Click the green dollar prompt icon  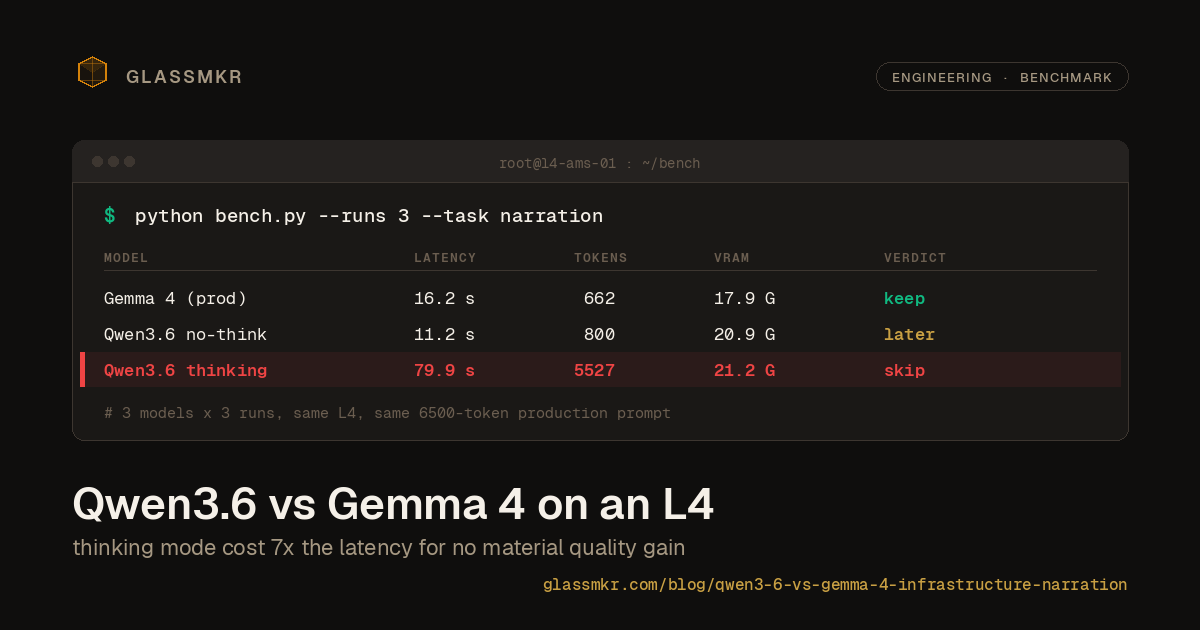pyautogui.click(x=109, y=215)
